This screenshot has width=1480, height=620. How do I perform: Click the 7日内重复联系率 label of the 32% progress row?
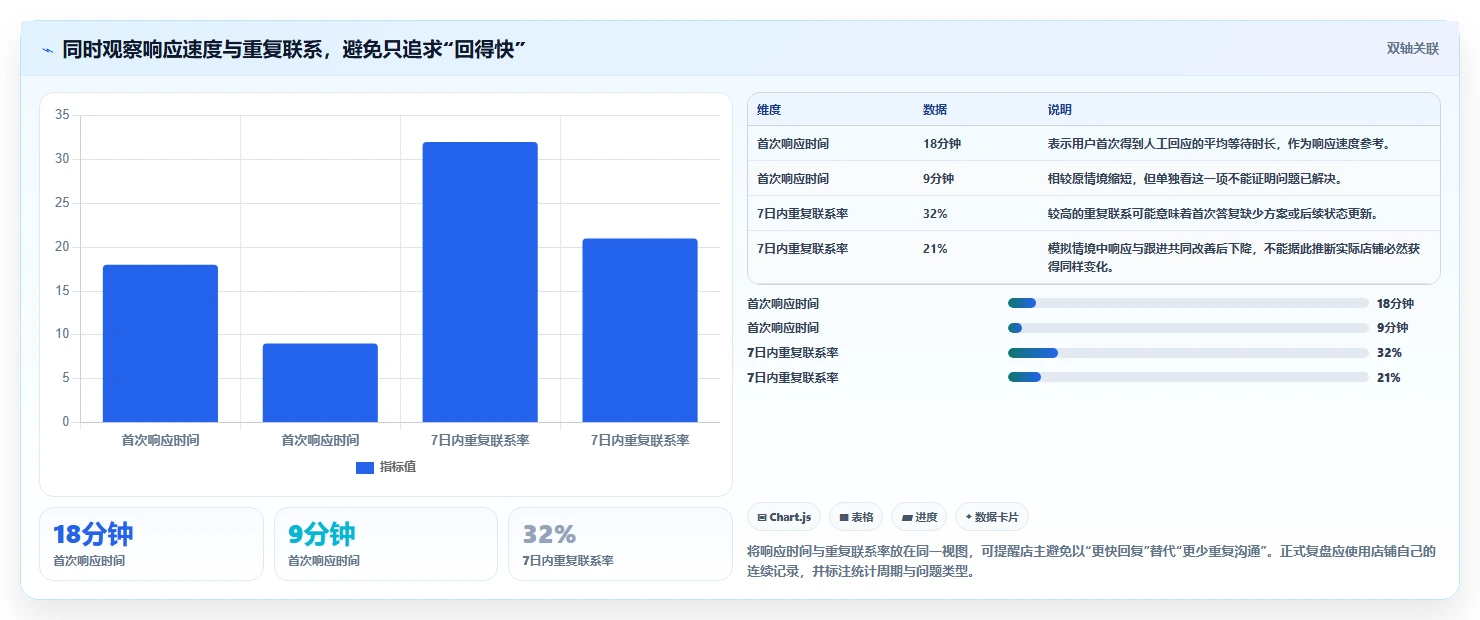coord(793,353)
